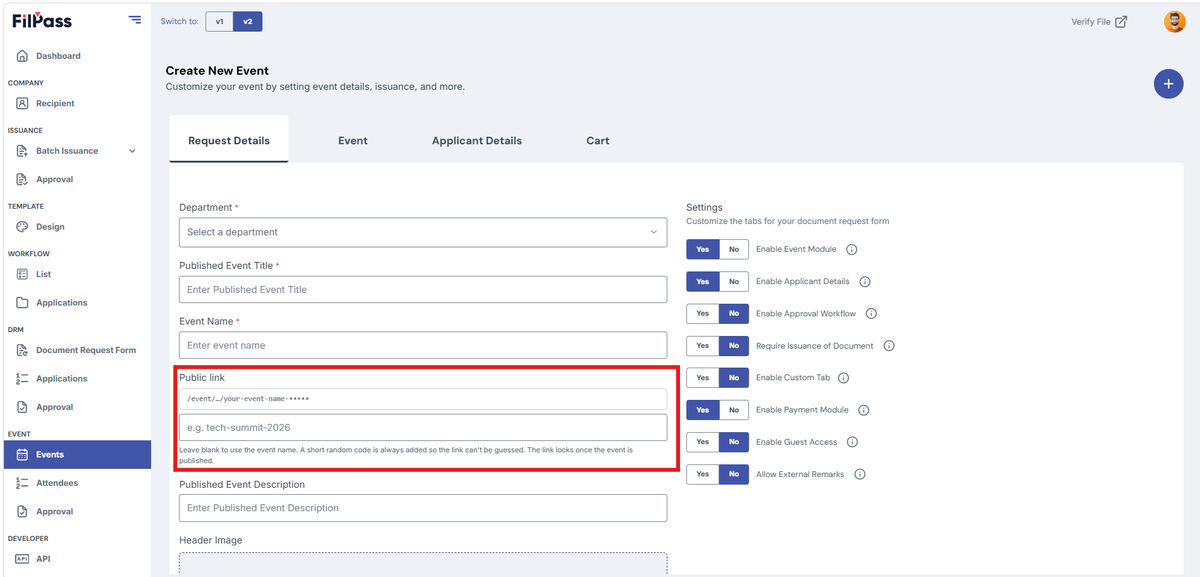
Task: Open the Dashboard home icon
Action: [x=22, y=56]
